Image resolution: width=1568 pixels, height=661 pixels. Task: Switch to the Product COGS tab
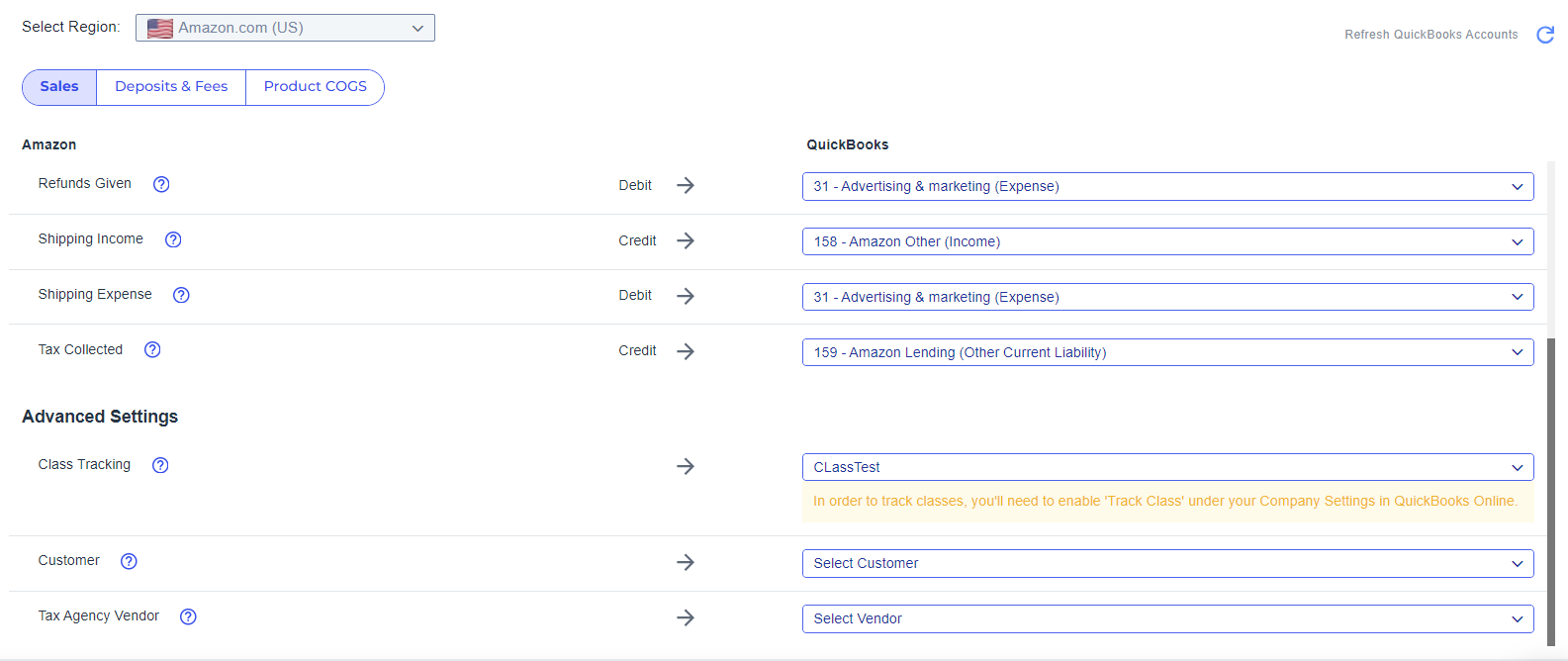point(316,87)
